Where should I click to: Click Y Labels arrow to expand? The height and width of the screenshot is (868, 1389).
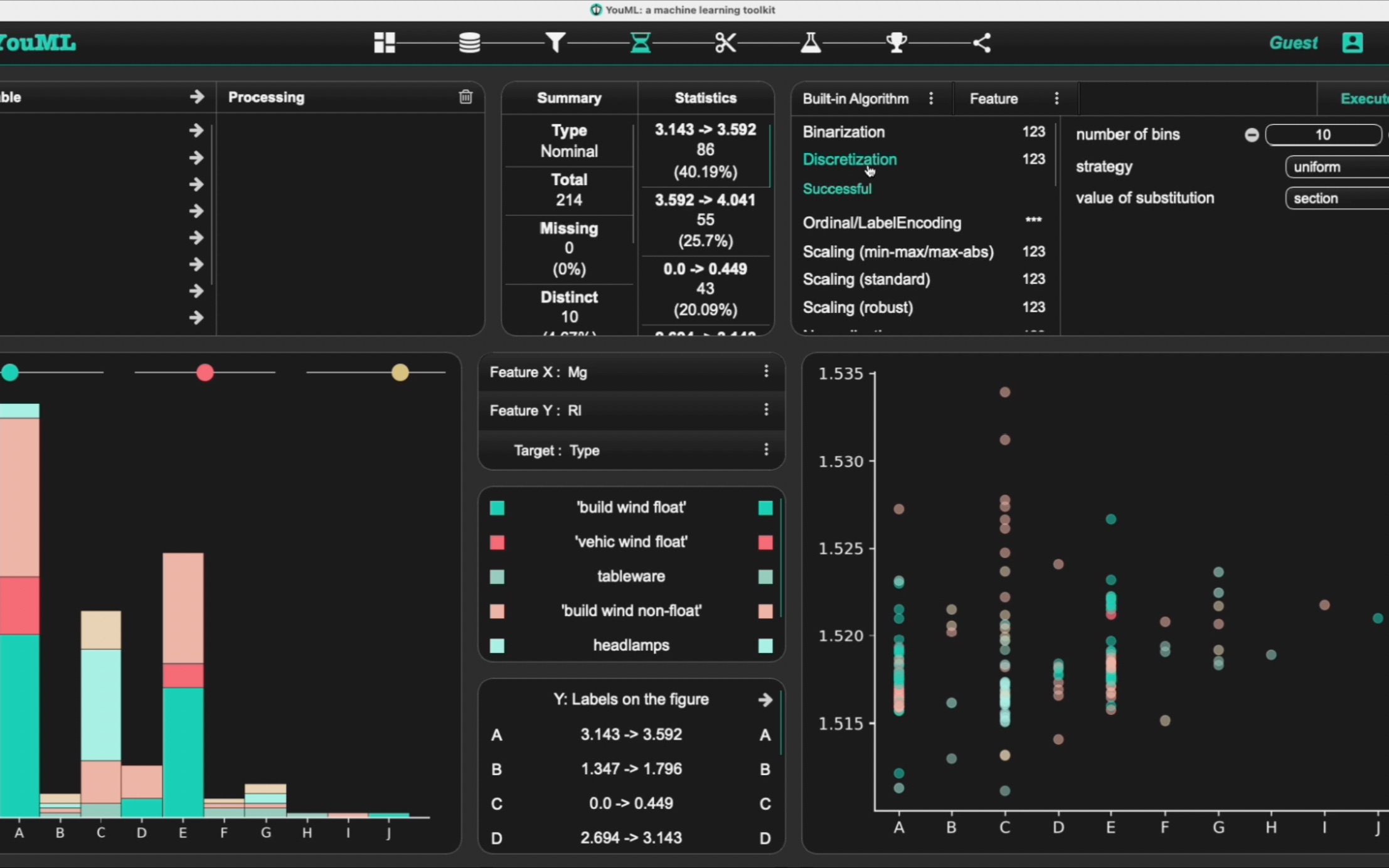point(765,698)
